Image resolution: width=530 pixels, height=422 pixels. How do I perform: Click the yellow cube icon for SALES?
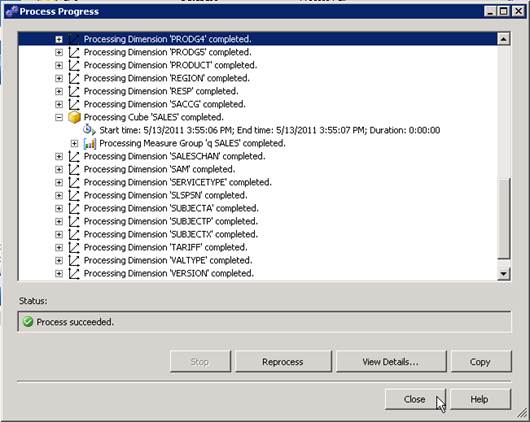pos(74,117)
